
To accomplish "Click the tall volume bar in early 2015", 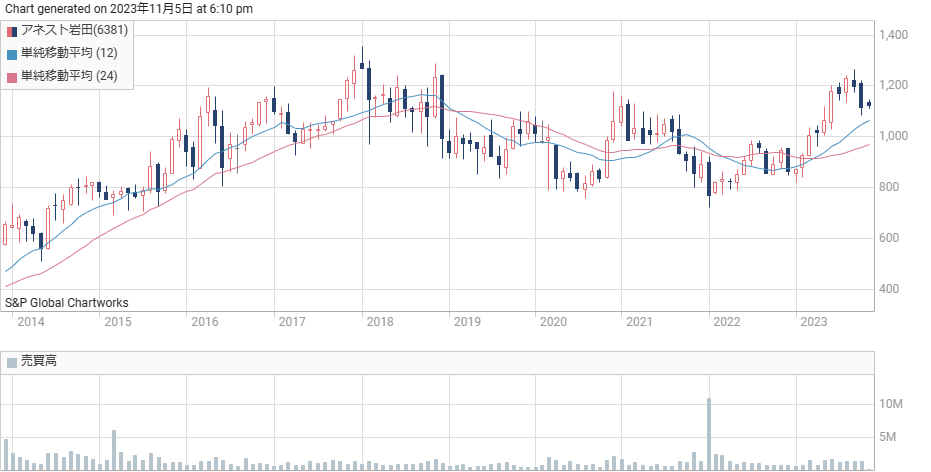I will [114, 450].
